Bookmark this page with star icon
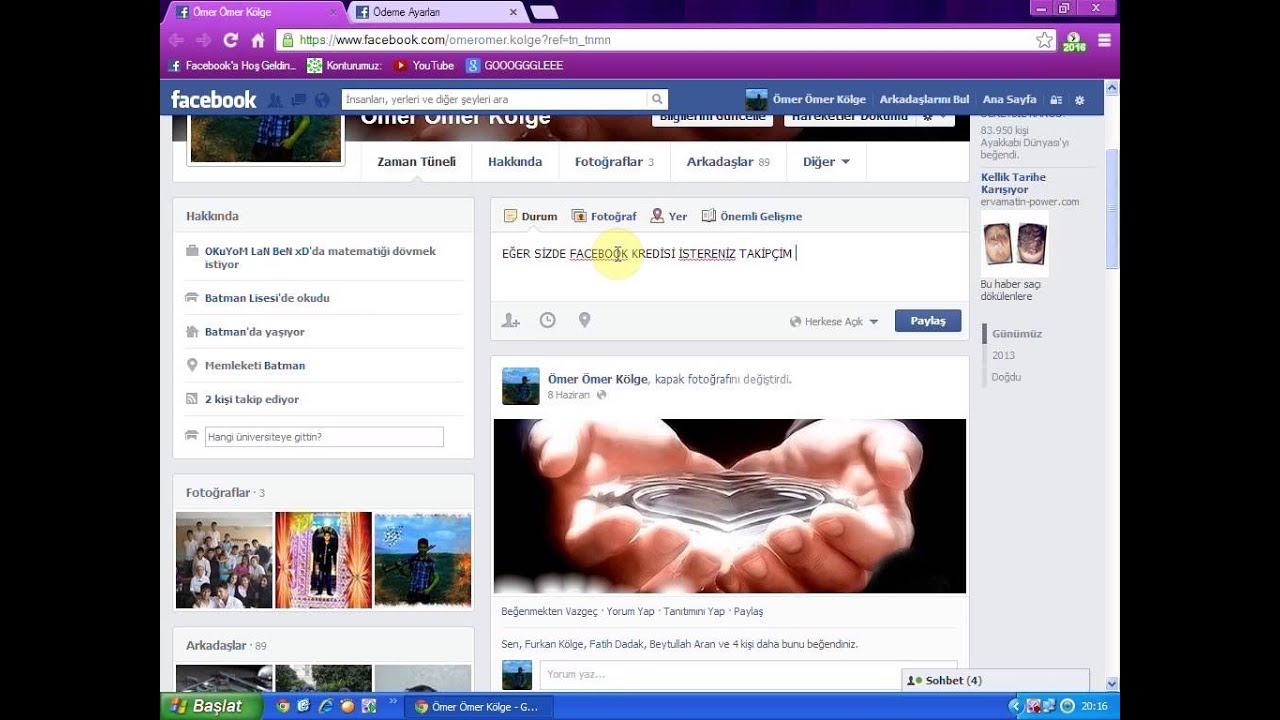1280x720 pixels. point(1044,40)
